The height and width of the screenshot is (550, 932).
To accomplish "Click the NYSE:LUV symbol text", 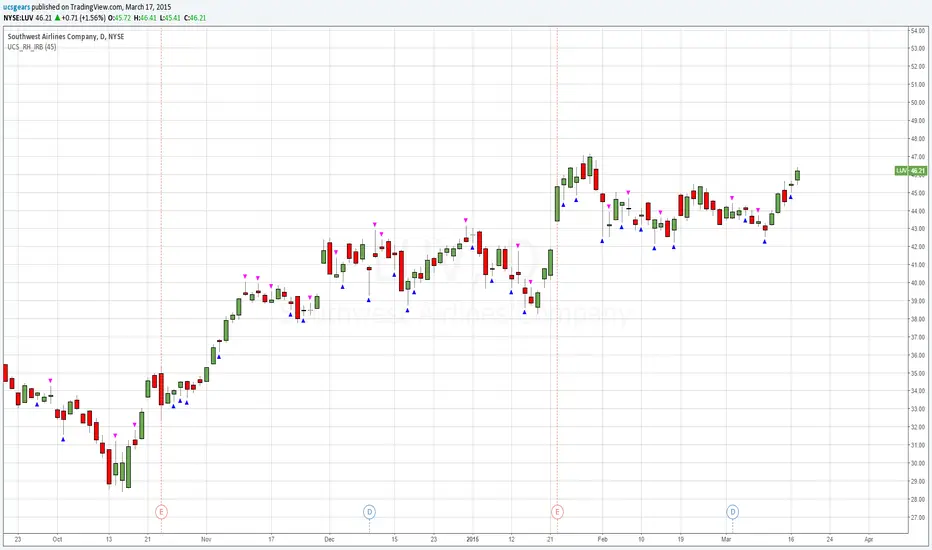I will click(18, 18).
